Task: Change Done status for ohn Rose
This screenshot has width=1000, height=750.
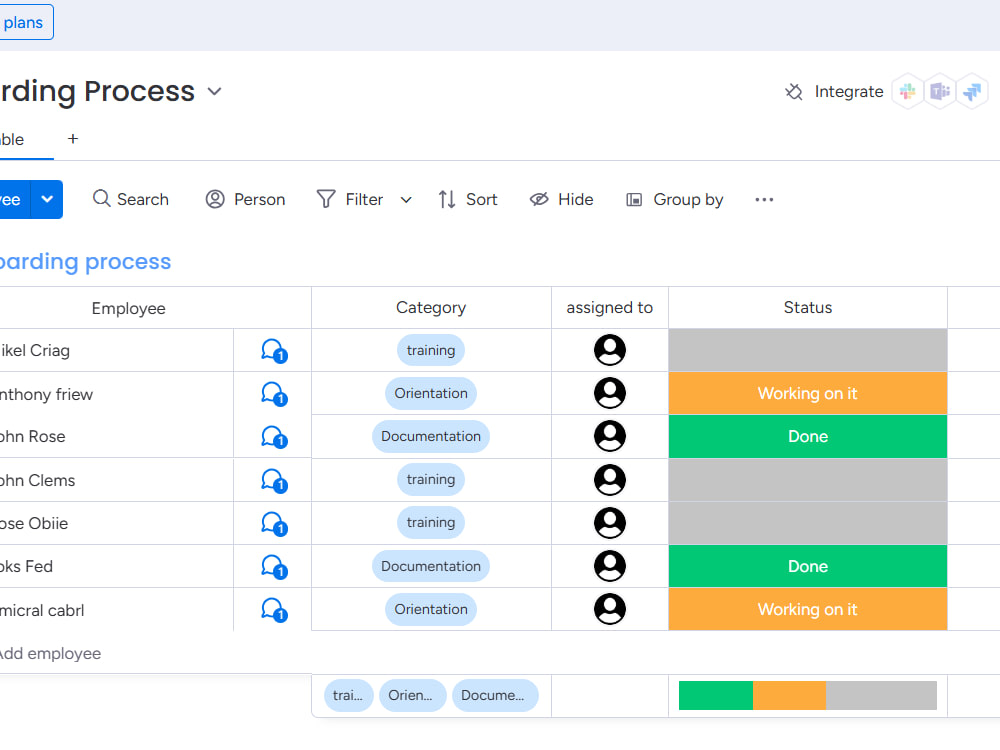Action: 807,437
